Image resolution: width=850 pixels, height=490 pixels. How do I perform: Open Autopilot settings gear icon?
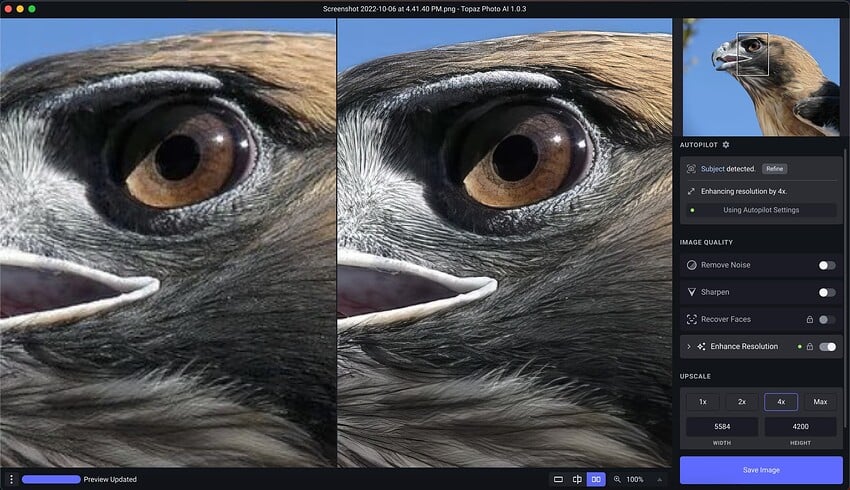click(726, 145)
